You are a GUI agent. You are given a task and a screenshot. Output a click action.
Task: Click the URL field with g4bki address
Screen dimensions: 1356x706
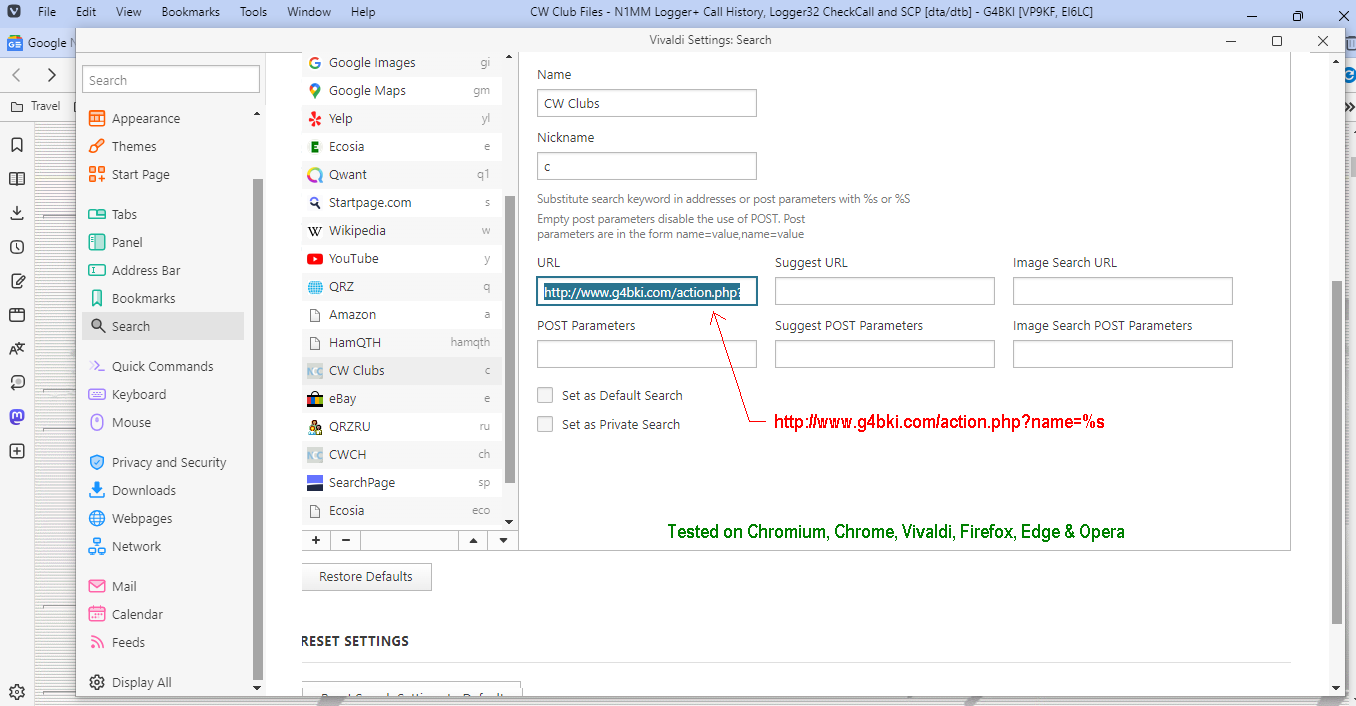point(647,292)
